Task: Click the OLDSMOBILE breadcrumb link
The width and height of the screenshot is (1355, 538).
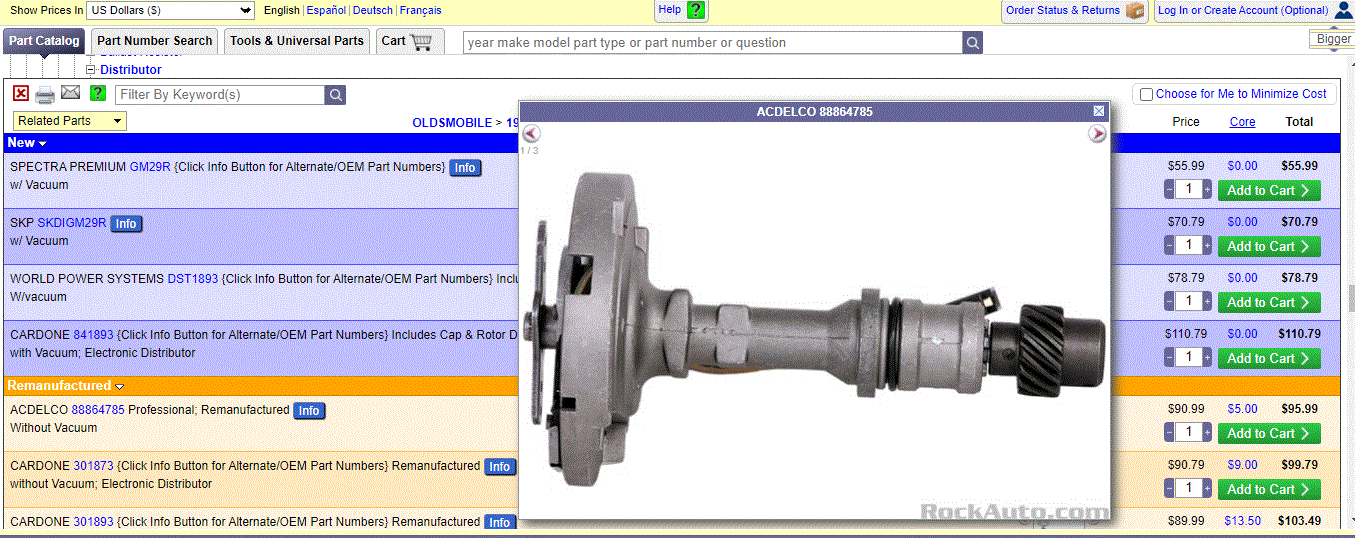Action: click(452, 123)
